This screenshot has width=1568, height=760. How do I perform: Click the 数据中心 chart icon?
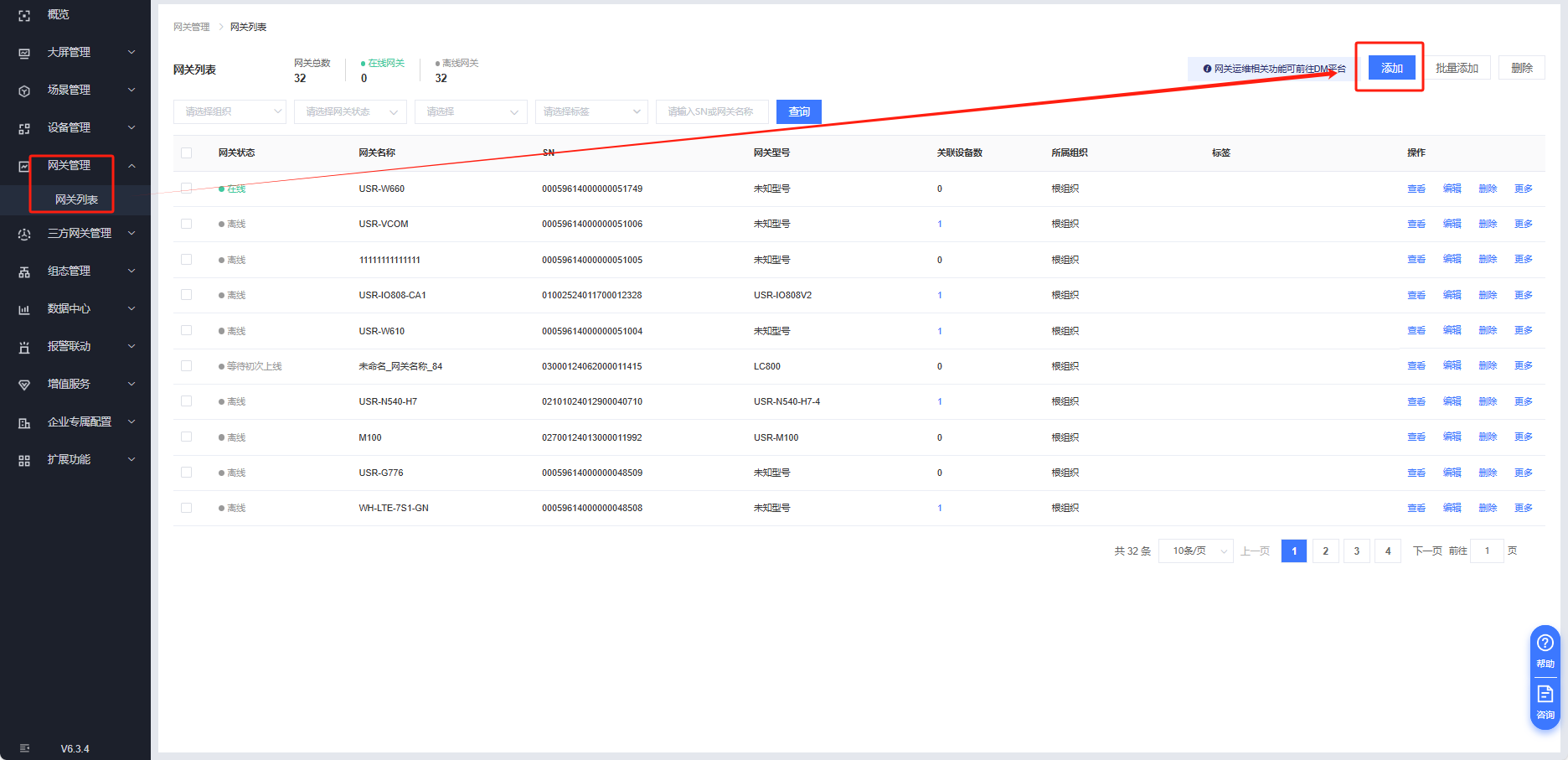24,309
